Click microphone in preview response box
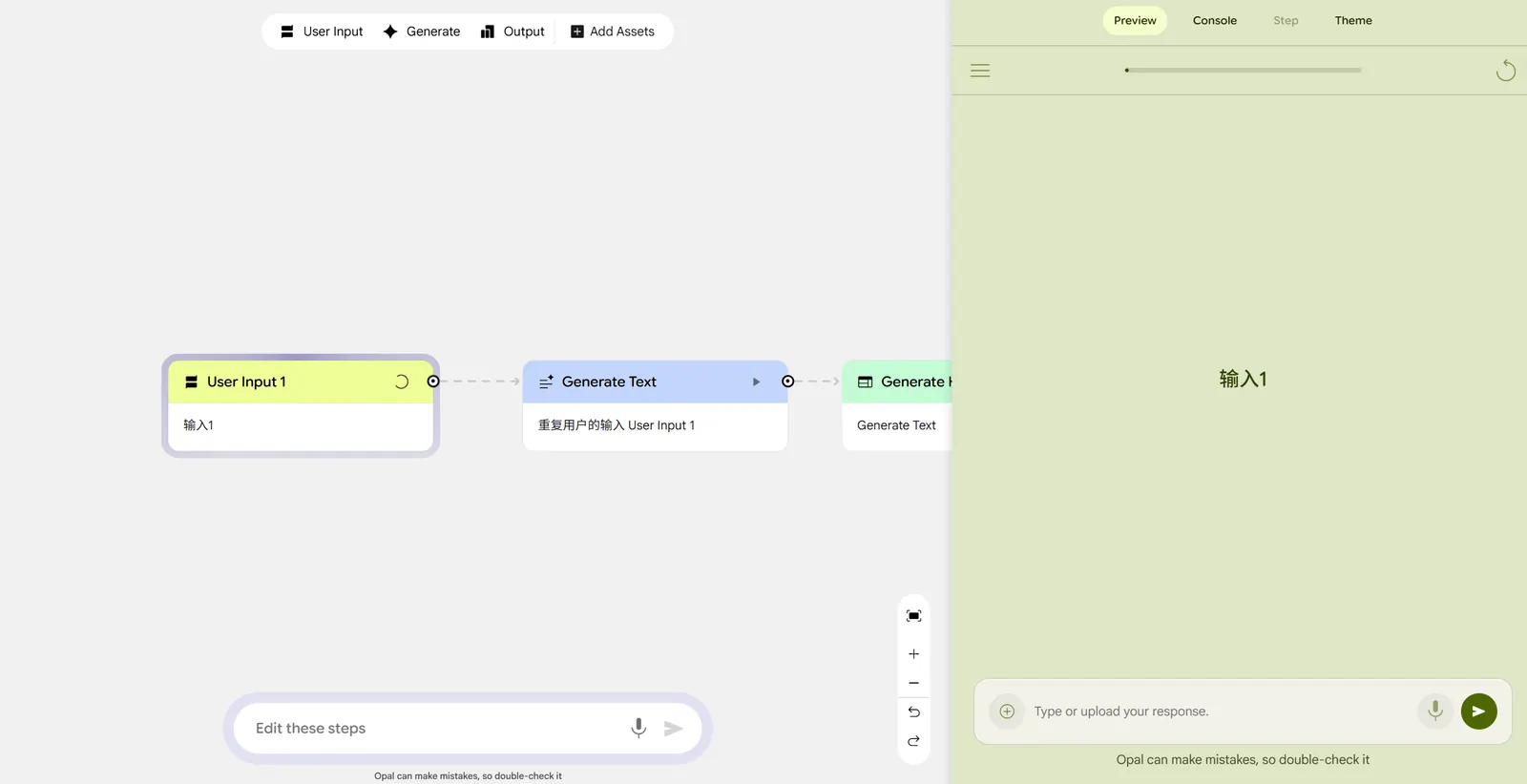Screen dimensions: 1527x784 click(x=1434, y=711)
